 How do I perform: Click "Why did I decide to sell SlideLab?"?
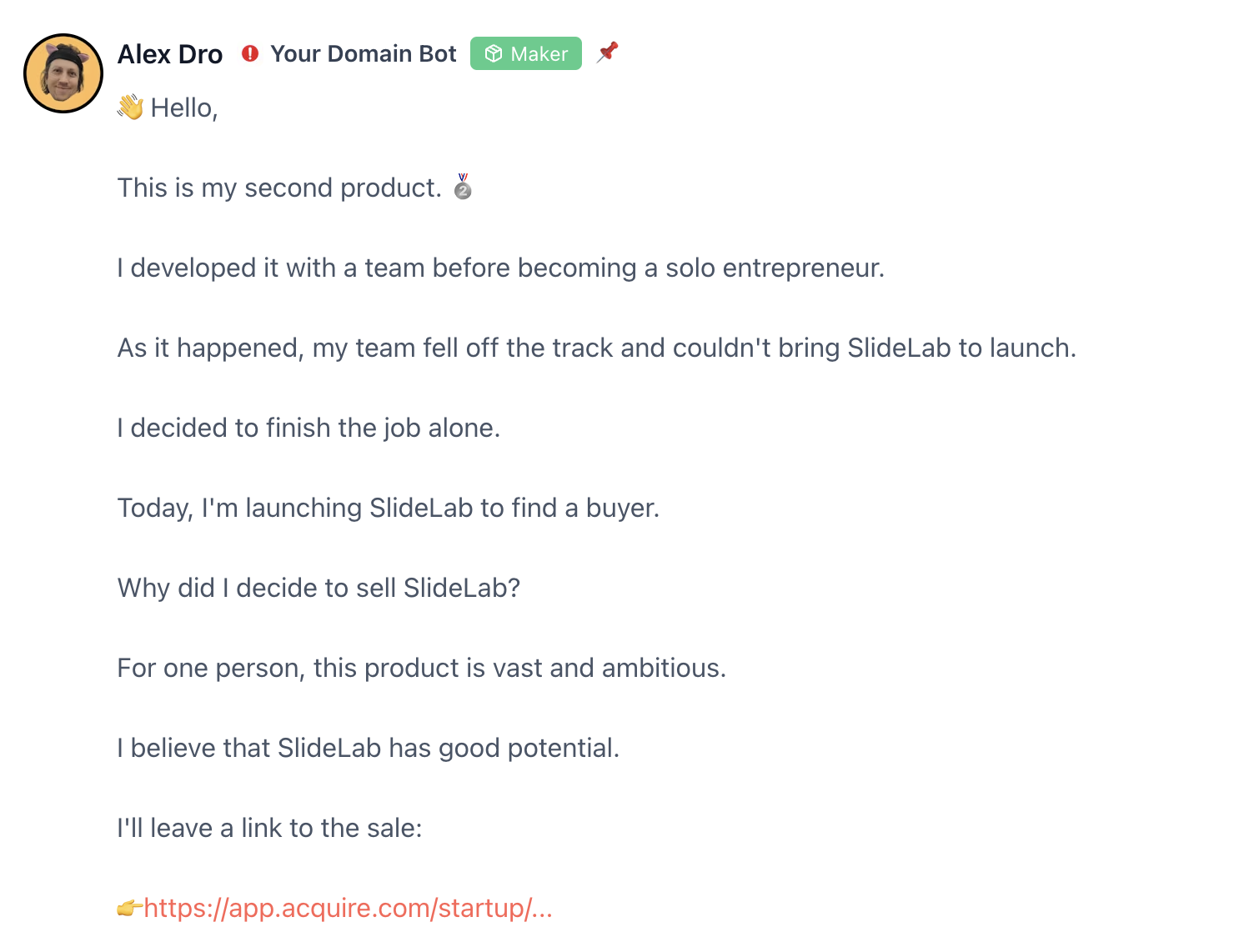tap(319, 589)
